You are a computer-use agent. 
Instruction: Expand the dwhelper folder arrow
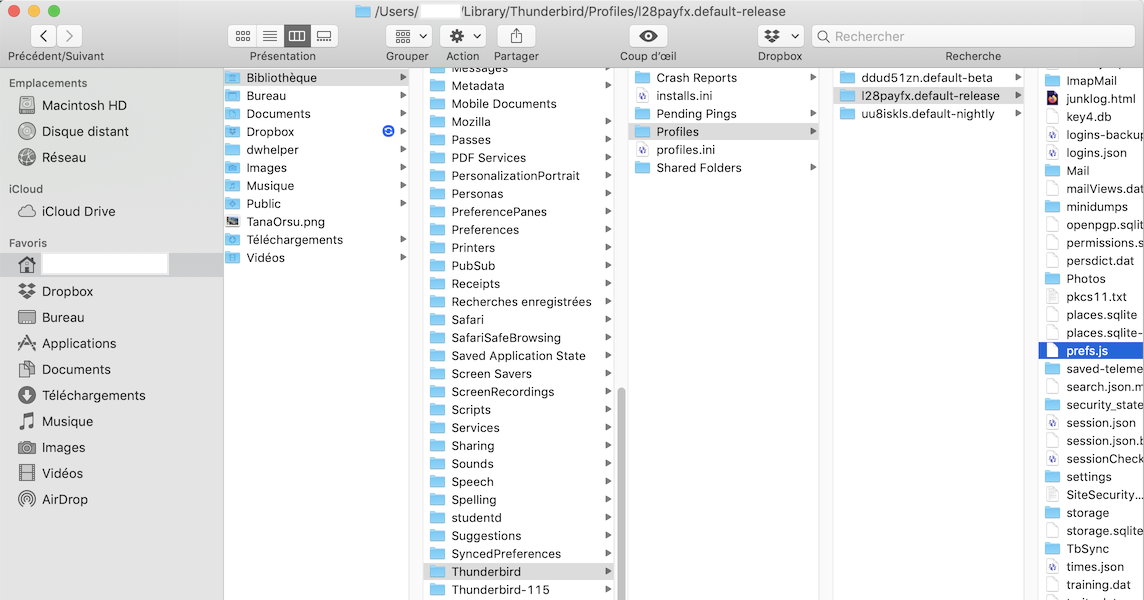pyautogui.click(x=403, y=150)
